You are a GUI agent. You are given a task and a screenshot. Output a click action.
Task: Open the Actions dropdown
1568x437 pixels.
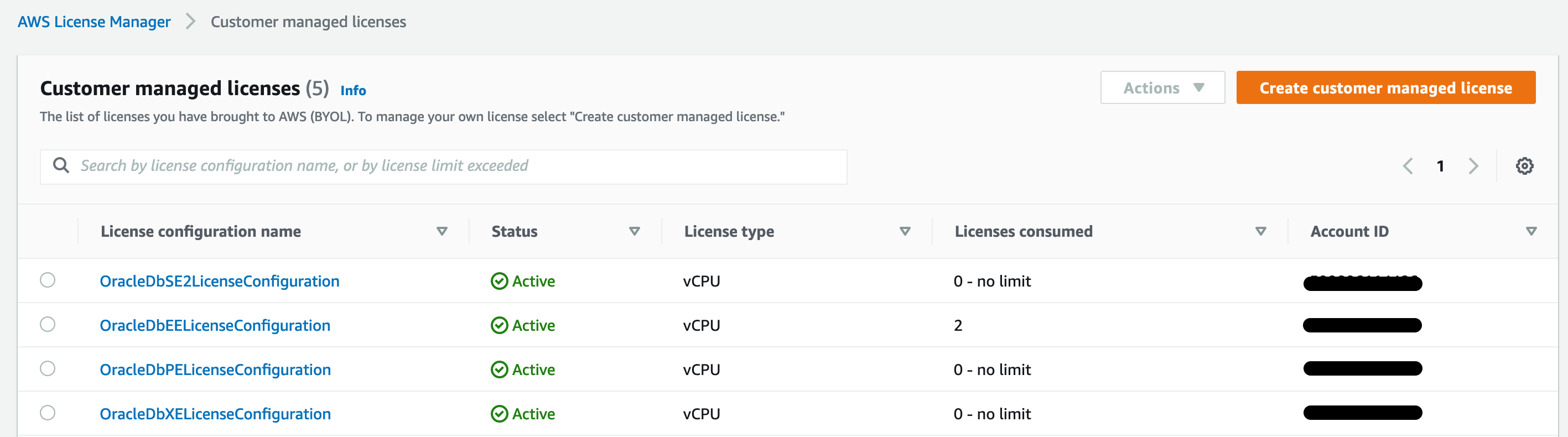(1162, 87)
